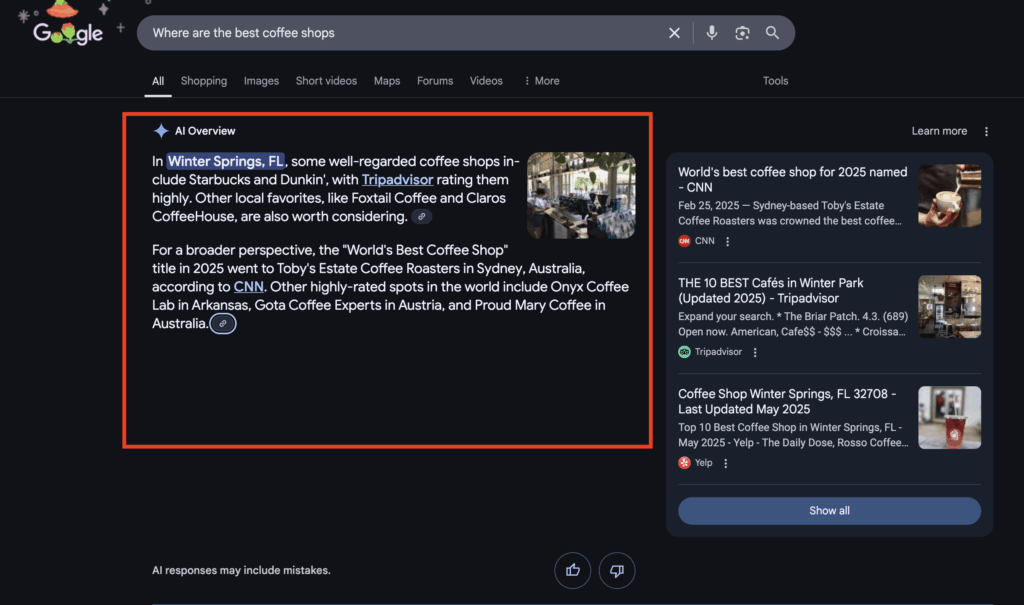
Task: Open THE 10 BEST Cafés Tripadvisor result
Action: point(771,291)
